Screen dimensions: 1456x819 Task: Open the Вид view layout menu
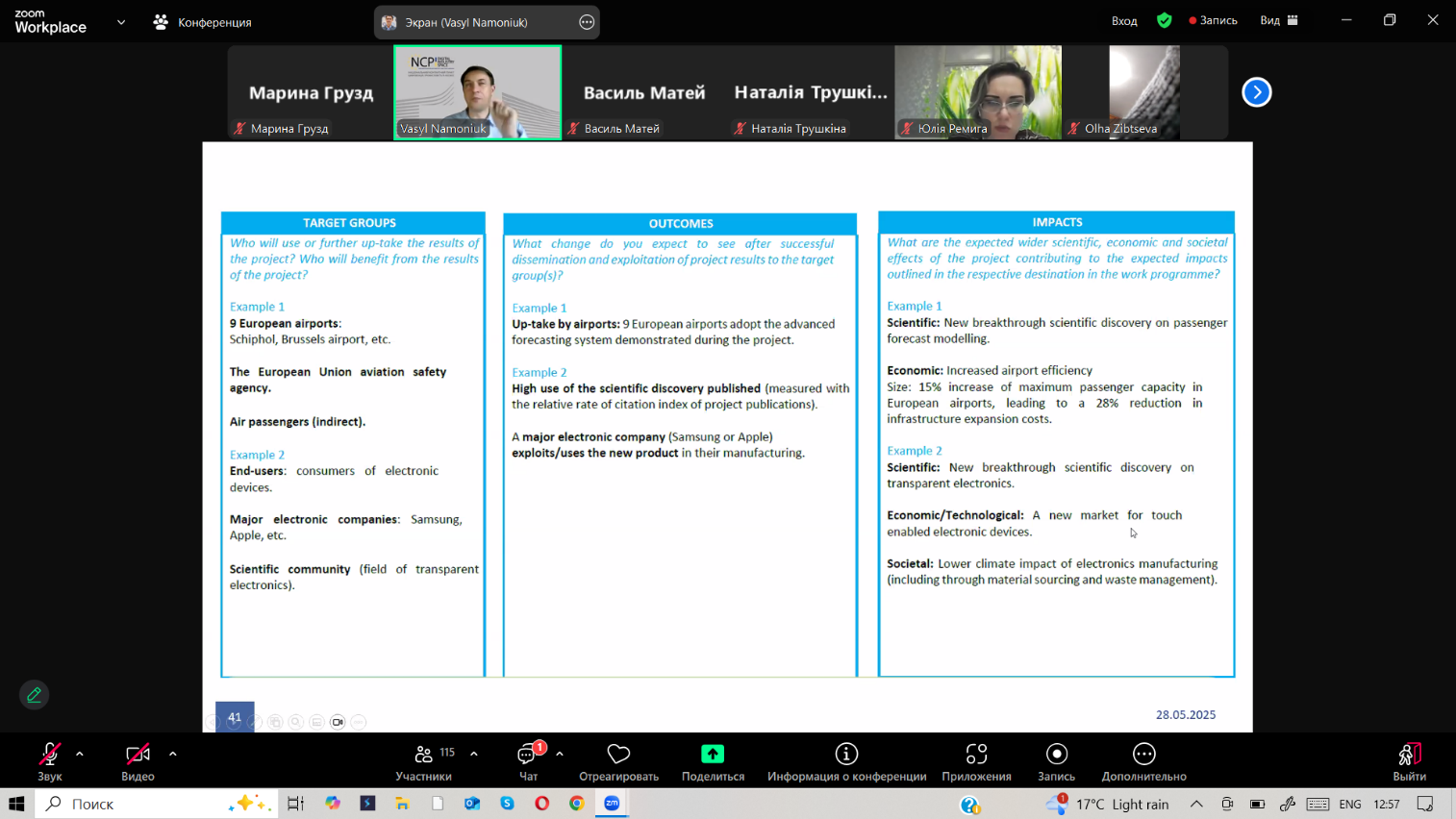coord(1279,20)
